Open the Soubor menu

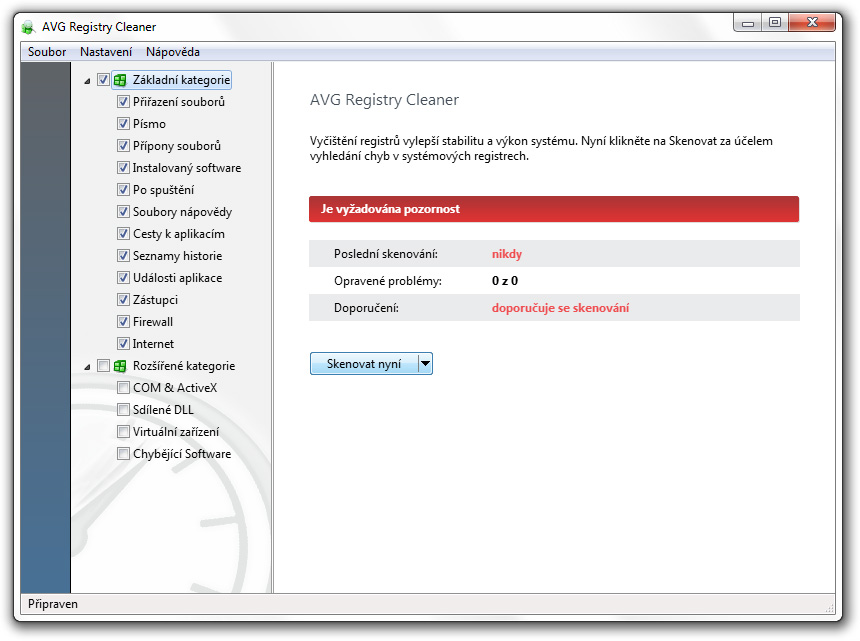47,52
